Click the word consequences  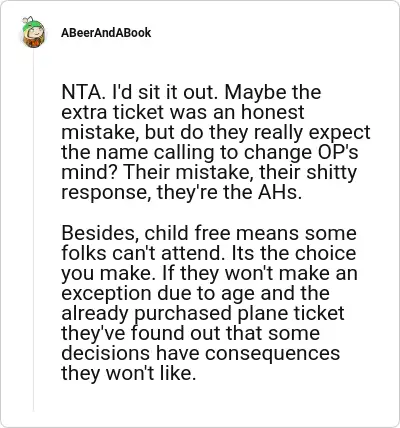[273, 354]
